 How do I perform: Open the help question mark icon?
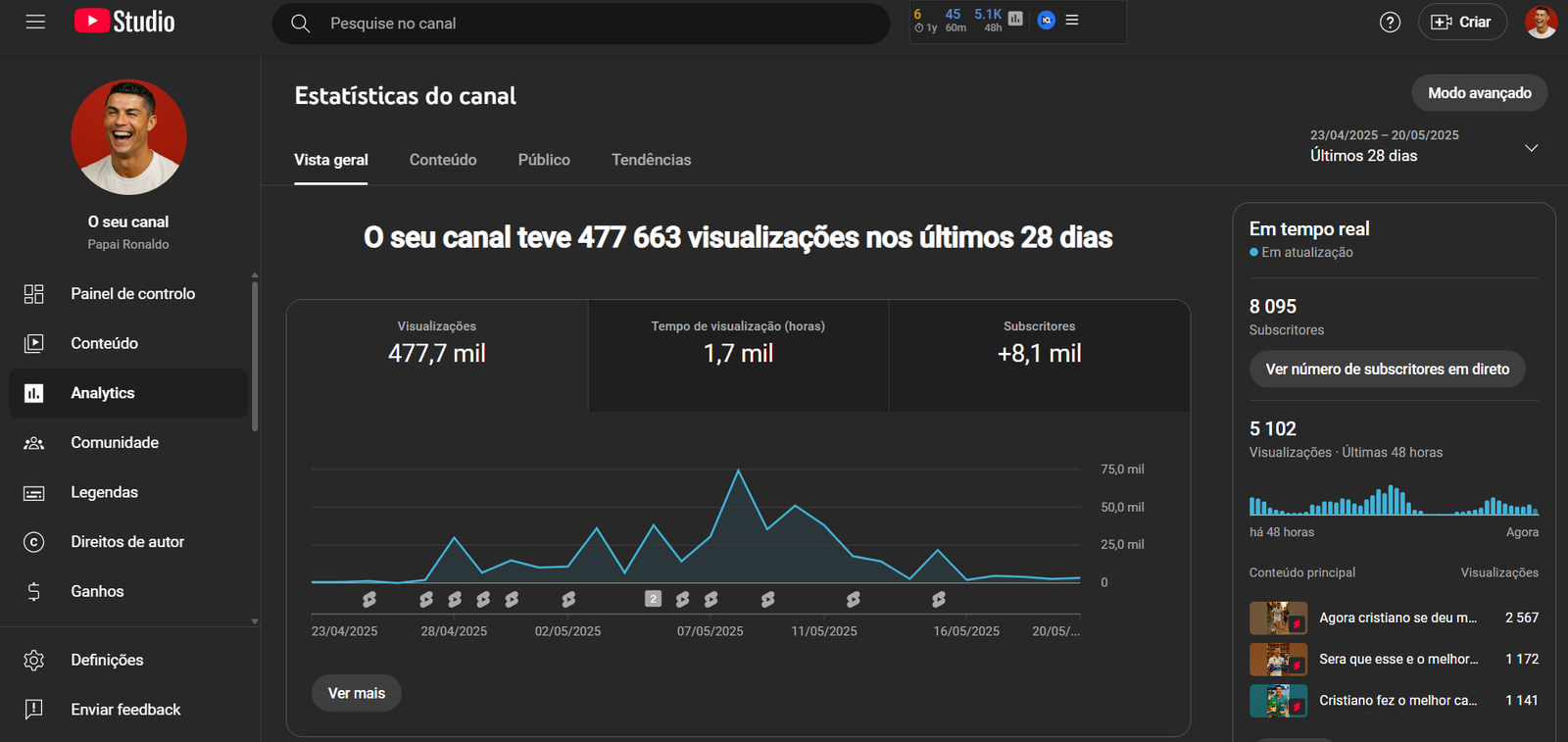(x=1390, y=23)
